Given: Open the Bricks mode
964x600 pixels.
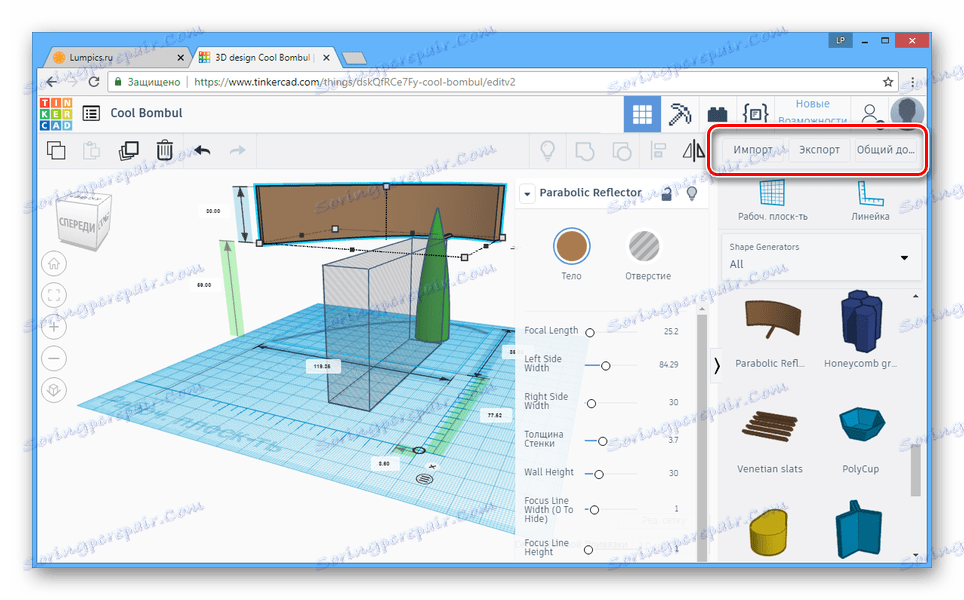Looking at the screenshot, I should [x=717, y=114].
